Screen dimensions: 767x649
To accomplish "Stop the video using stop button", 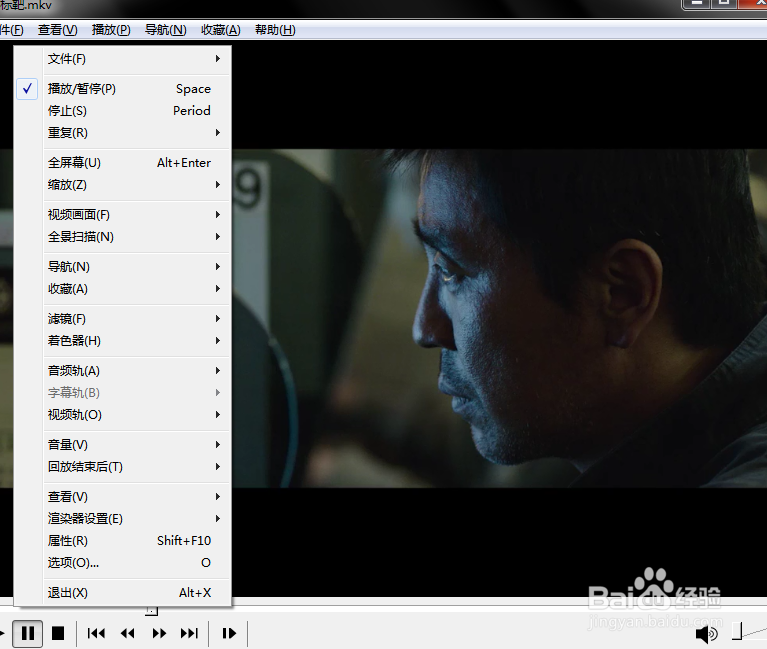I will [x=58, y=633].
